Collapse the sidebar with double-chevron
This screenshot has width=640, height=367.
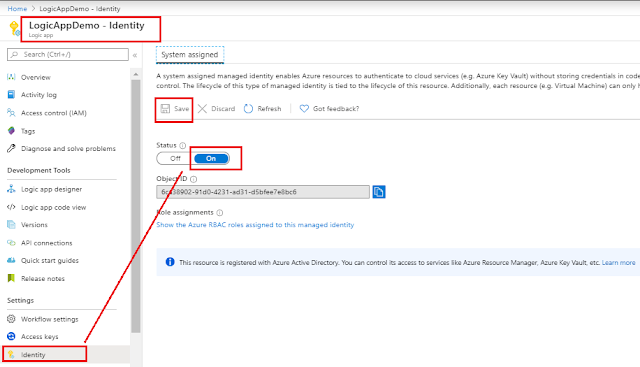135,55
